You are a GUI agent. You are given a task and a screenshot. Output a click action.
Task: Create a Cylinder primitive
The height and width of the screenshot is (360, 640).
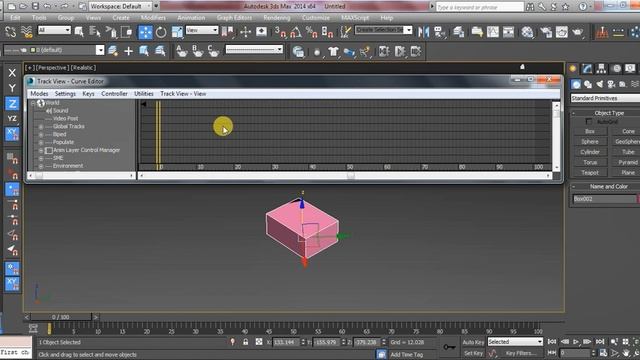pos(590,152)
